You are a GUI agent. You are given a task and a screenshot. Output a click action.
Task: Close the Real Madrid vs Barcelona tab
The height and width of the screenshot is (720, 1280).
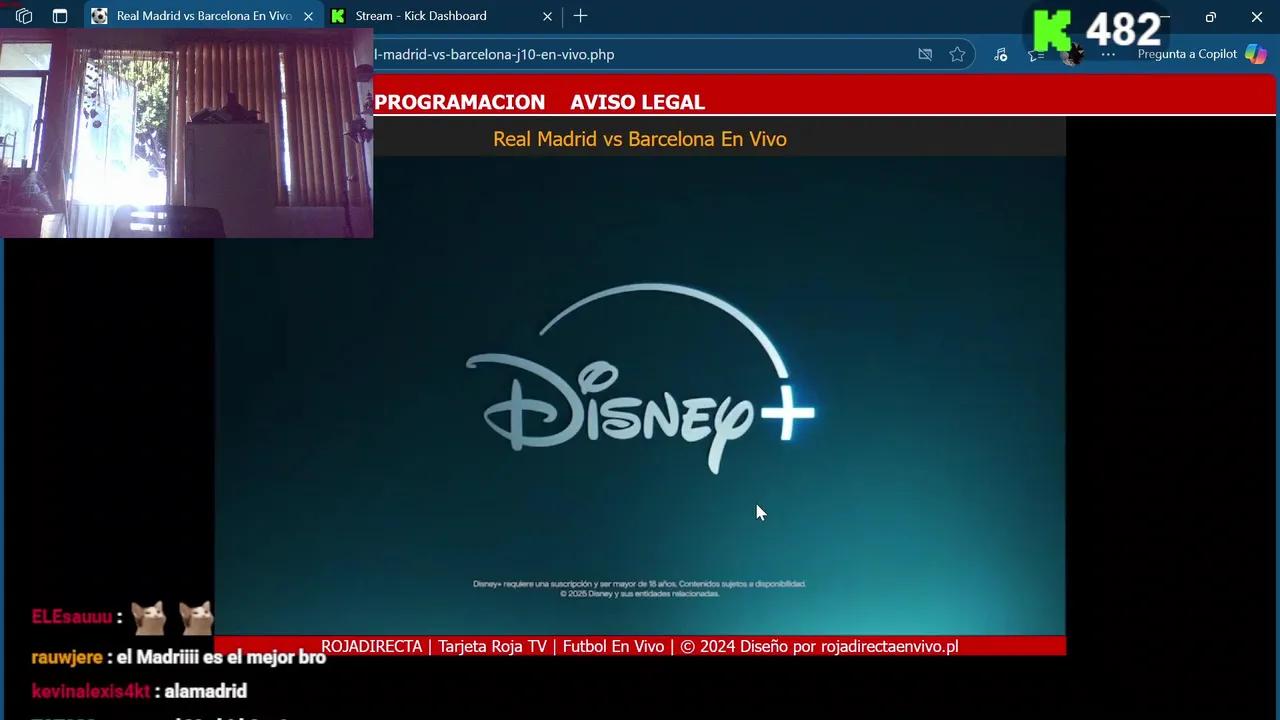pyautogui.click(x=308, y=16)
